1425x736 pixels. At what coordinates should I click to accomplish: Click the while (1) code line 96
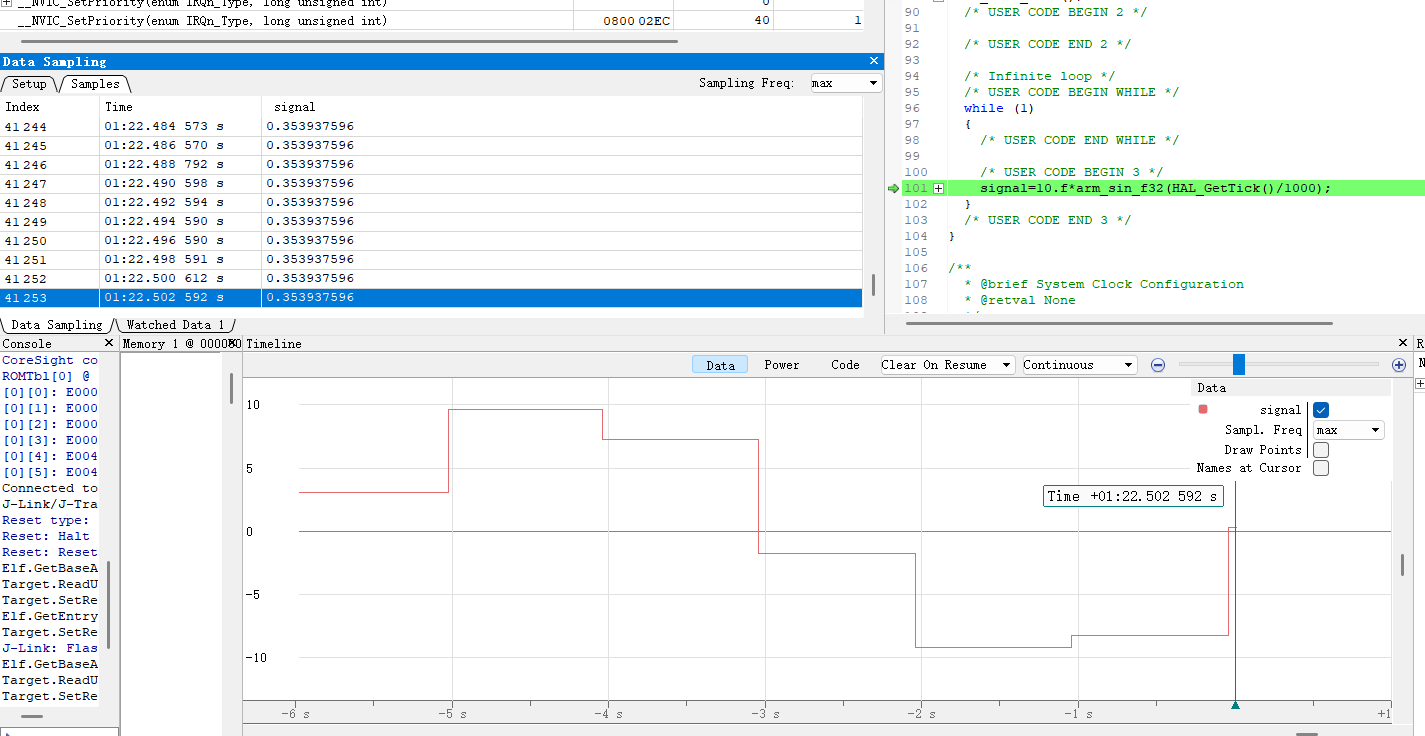coord(999,108)
